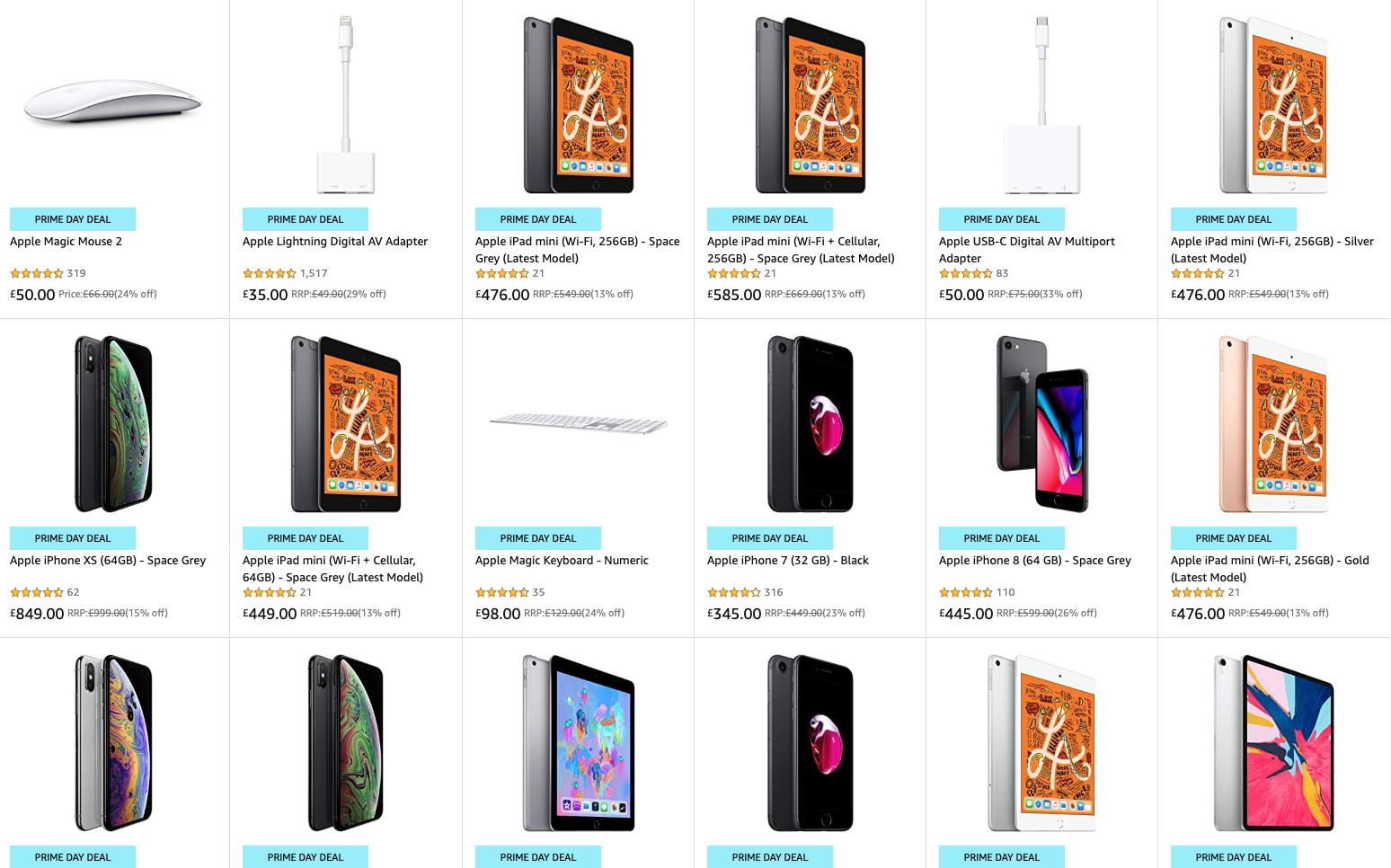Click the £585.00 price for iPad mini Cellular 256GB
The height and width of the screenshot is (868, 1391).
pyautogui.click(x=734, y=295)
